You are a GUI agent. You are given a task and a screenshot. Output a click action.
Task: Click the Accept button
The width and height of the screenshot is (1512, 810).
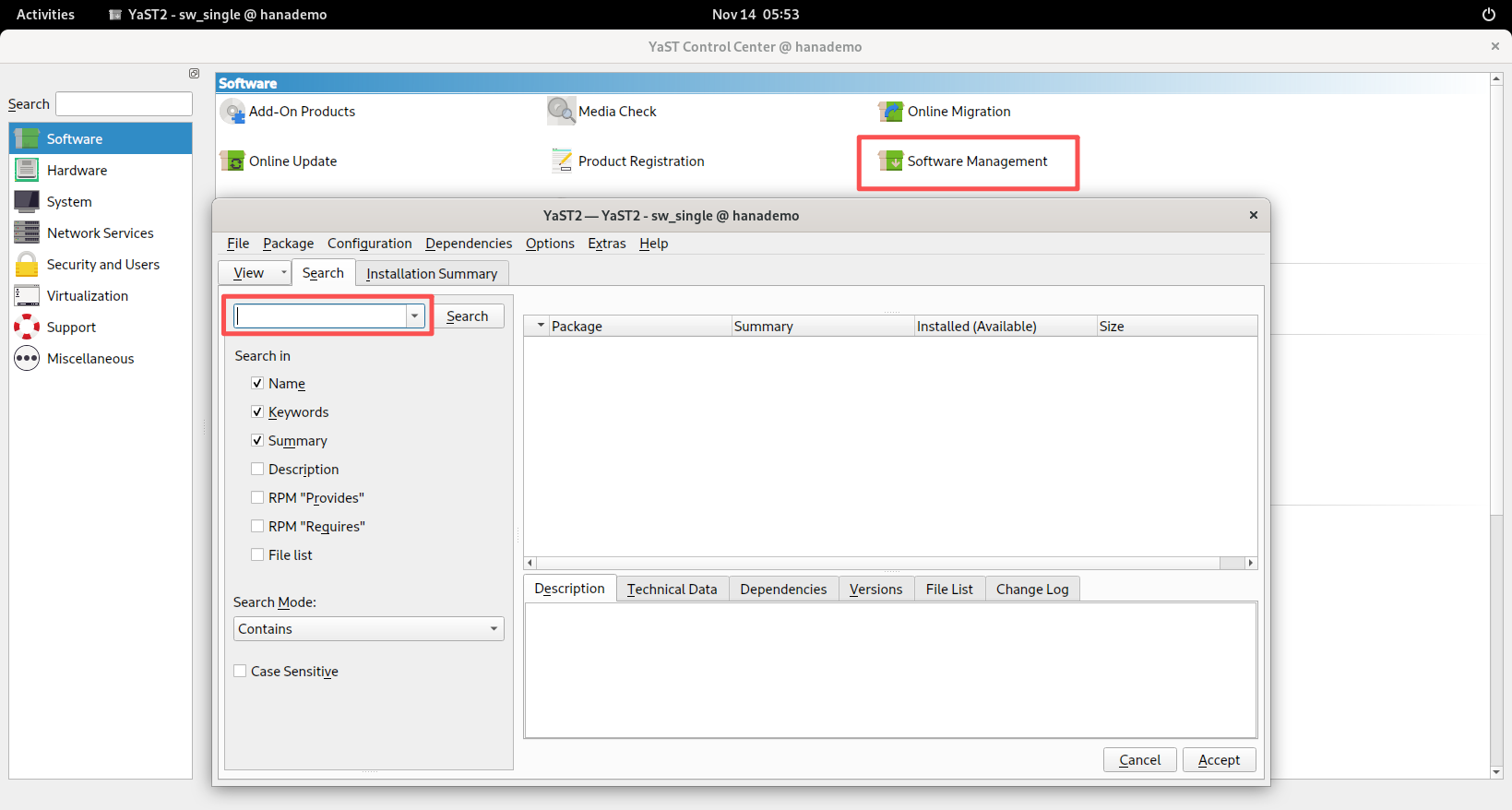pos(1220,760)
